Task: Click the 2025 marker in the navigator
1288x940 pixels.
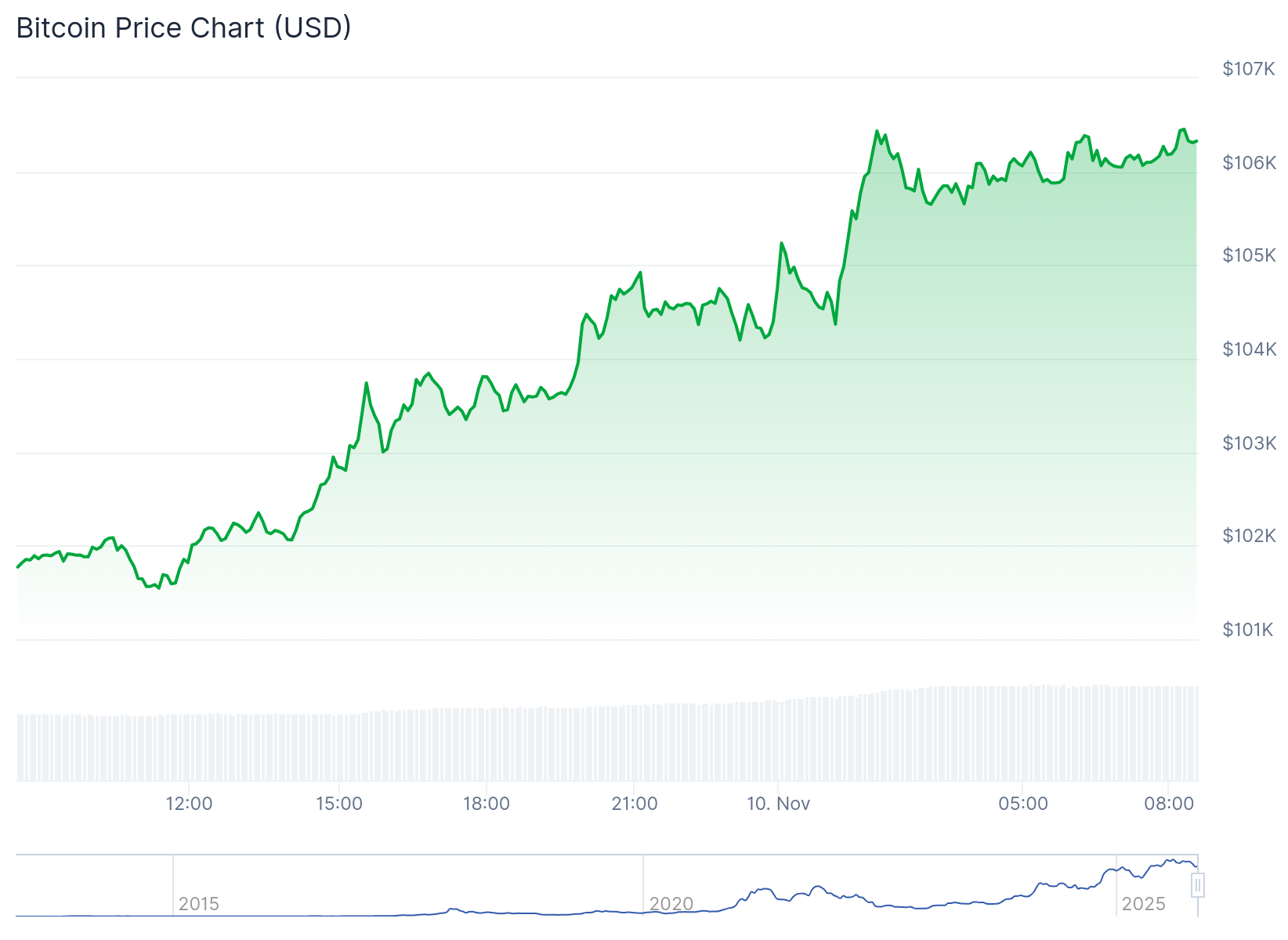Action: (1143, 904)
